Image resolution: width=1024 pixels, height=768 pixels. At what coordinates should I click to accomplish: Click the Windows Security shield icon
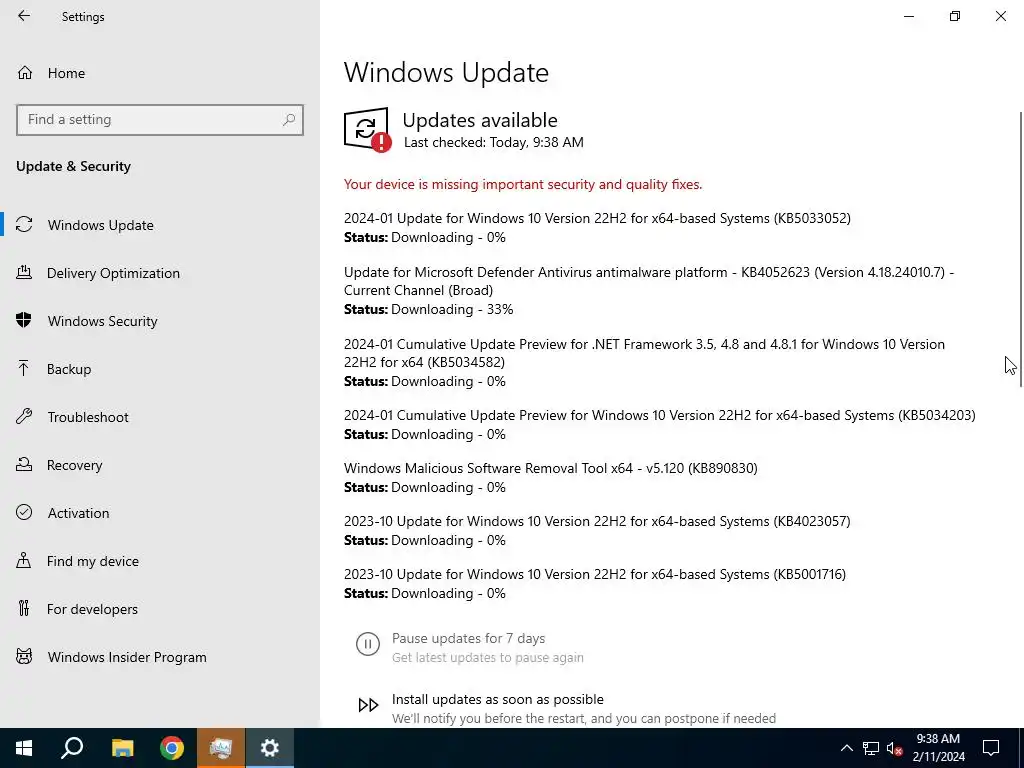coord(24,320)
